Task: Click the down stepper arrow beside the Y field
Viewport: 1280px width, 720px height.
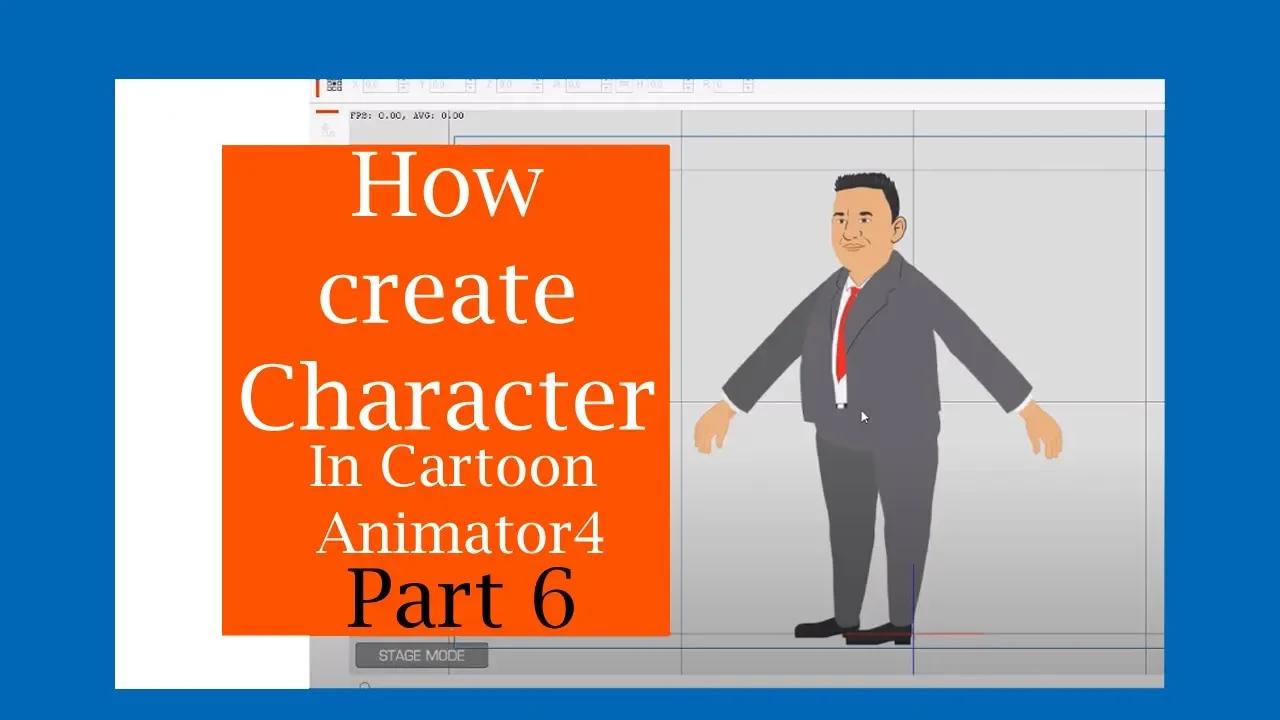Action: 470,89
